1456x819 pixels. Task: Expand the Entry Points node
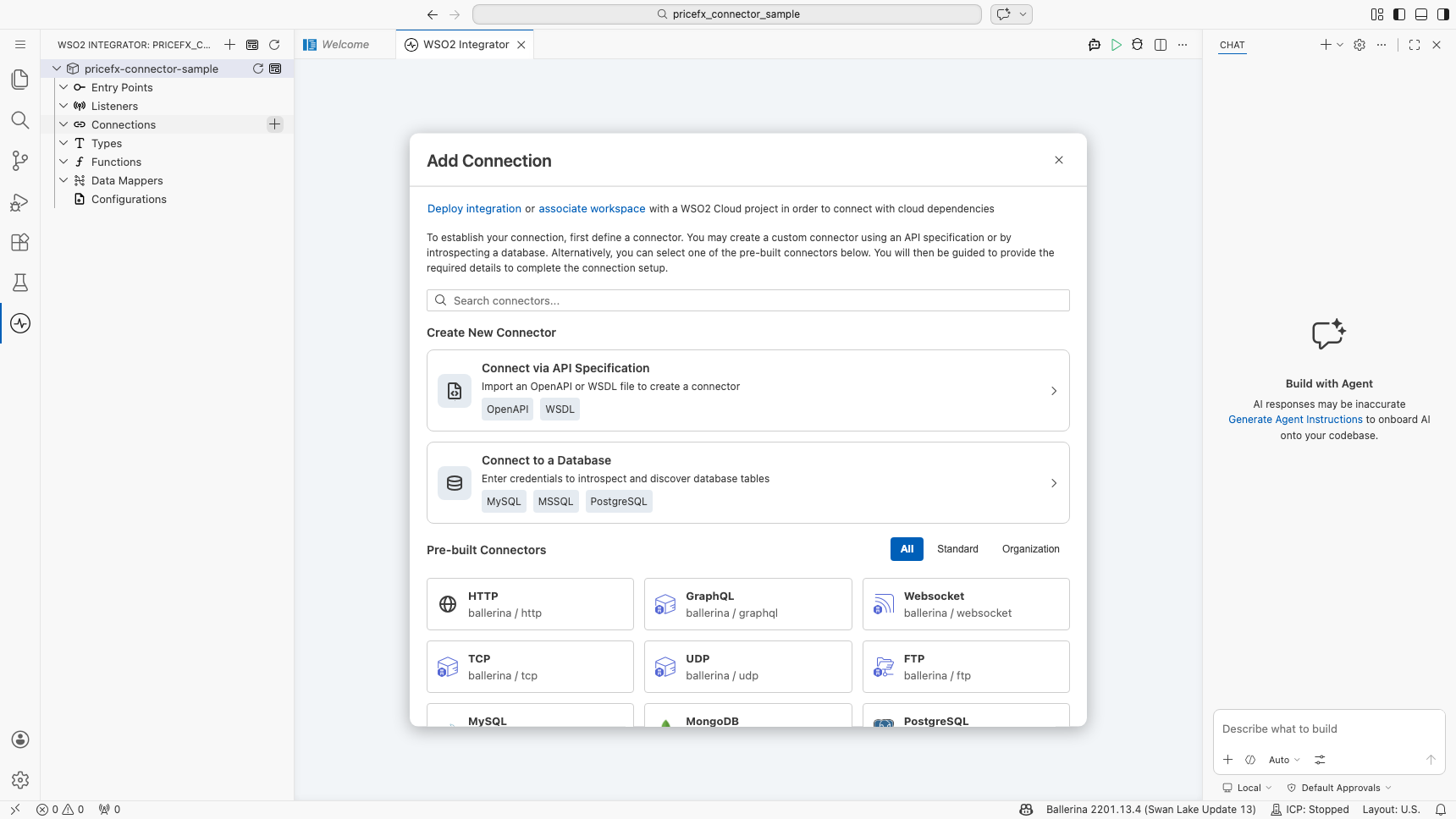(63, 87)
